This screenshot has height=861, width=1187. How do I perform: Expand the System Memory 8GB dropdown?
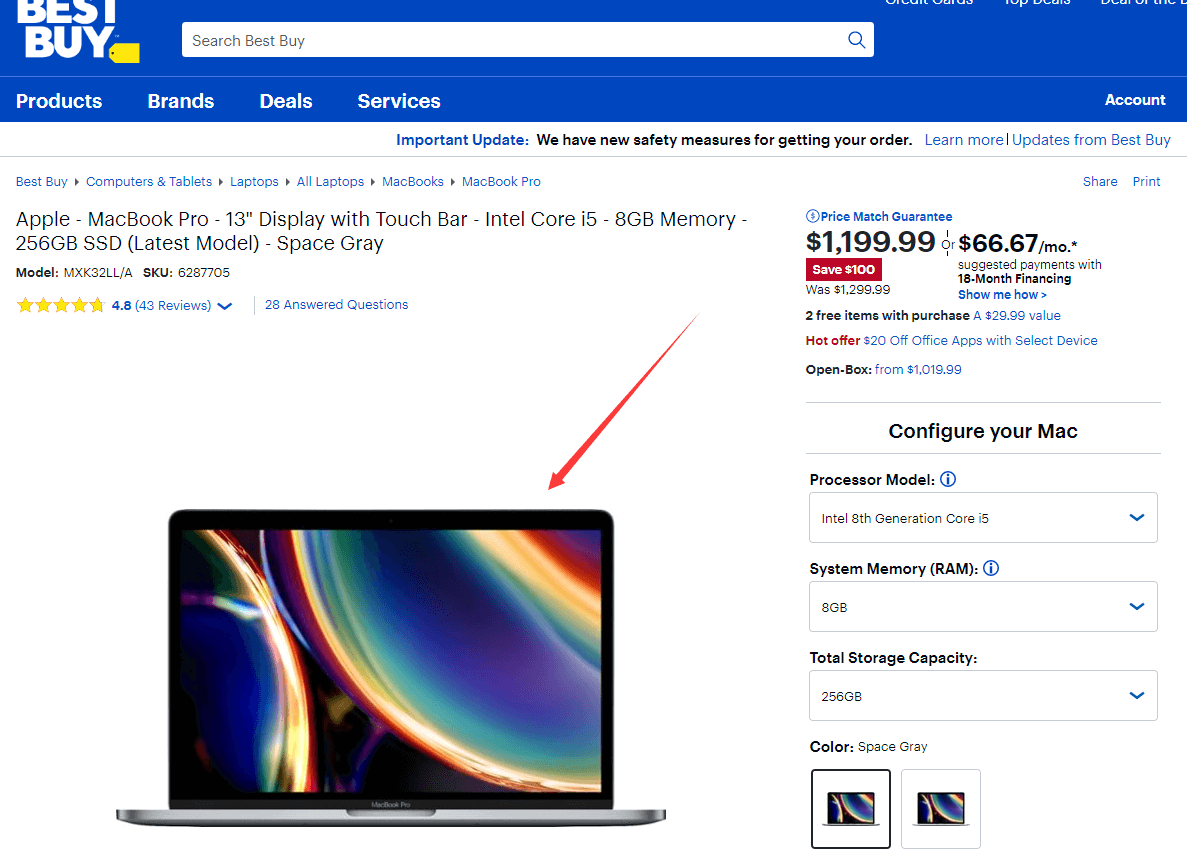(983, 607)
